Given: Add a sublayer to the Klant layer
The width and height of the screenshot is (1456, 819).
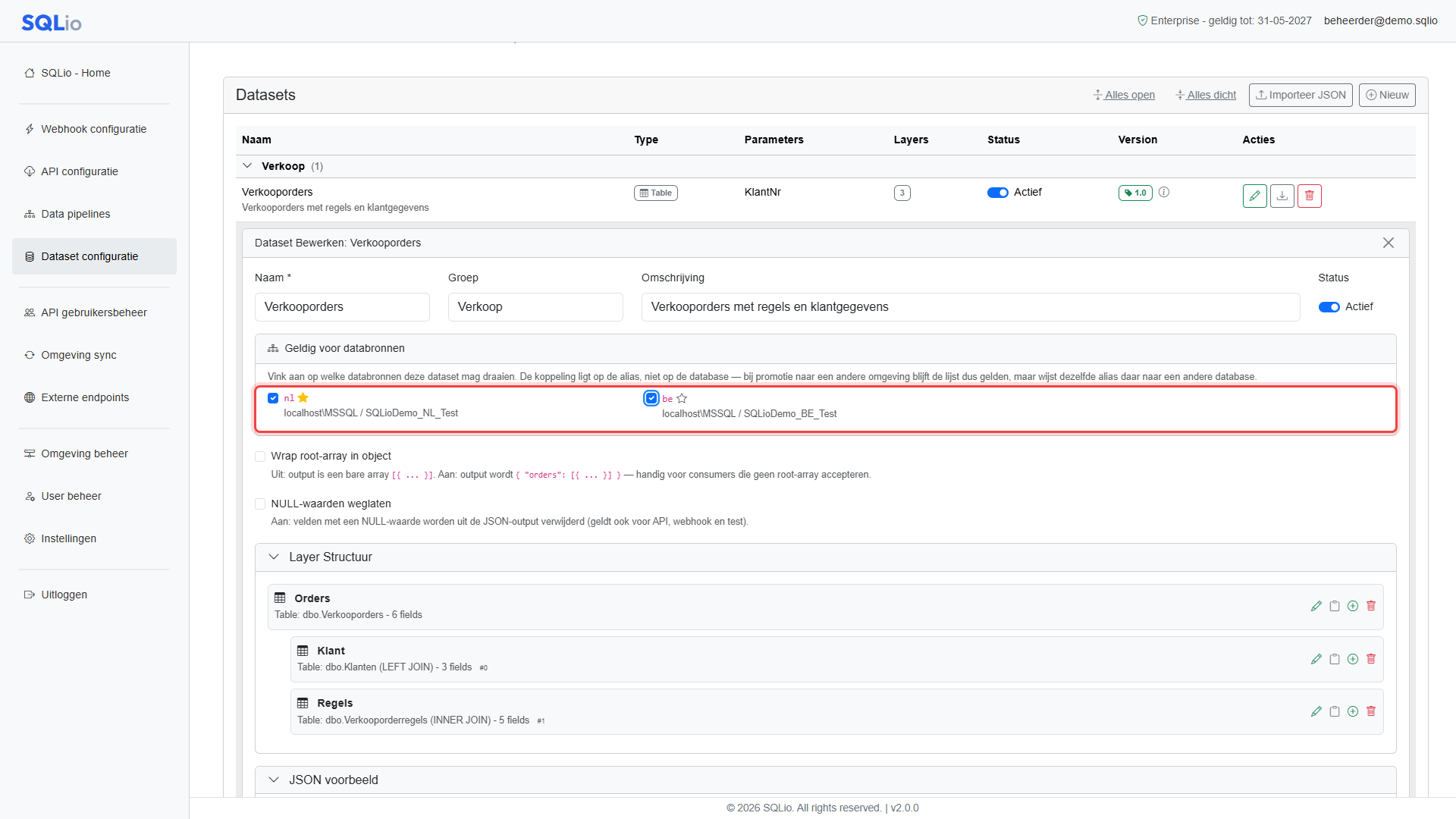Looking at the screenshot, I should coord(1353,659).
